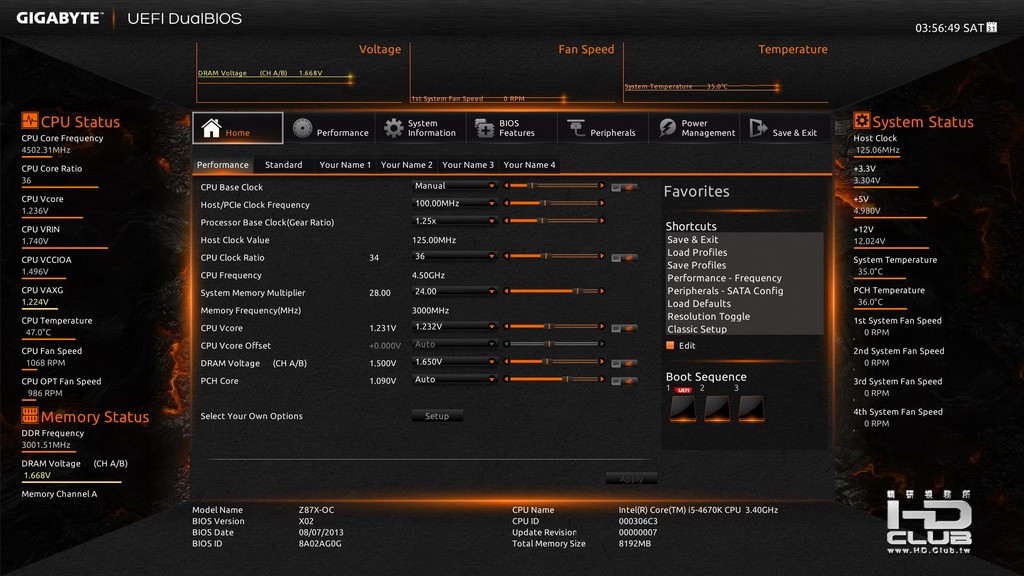1024x576 pixels.
Task: Click the Performance - Frequency shortcut
Action: pos(724,278)
